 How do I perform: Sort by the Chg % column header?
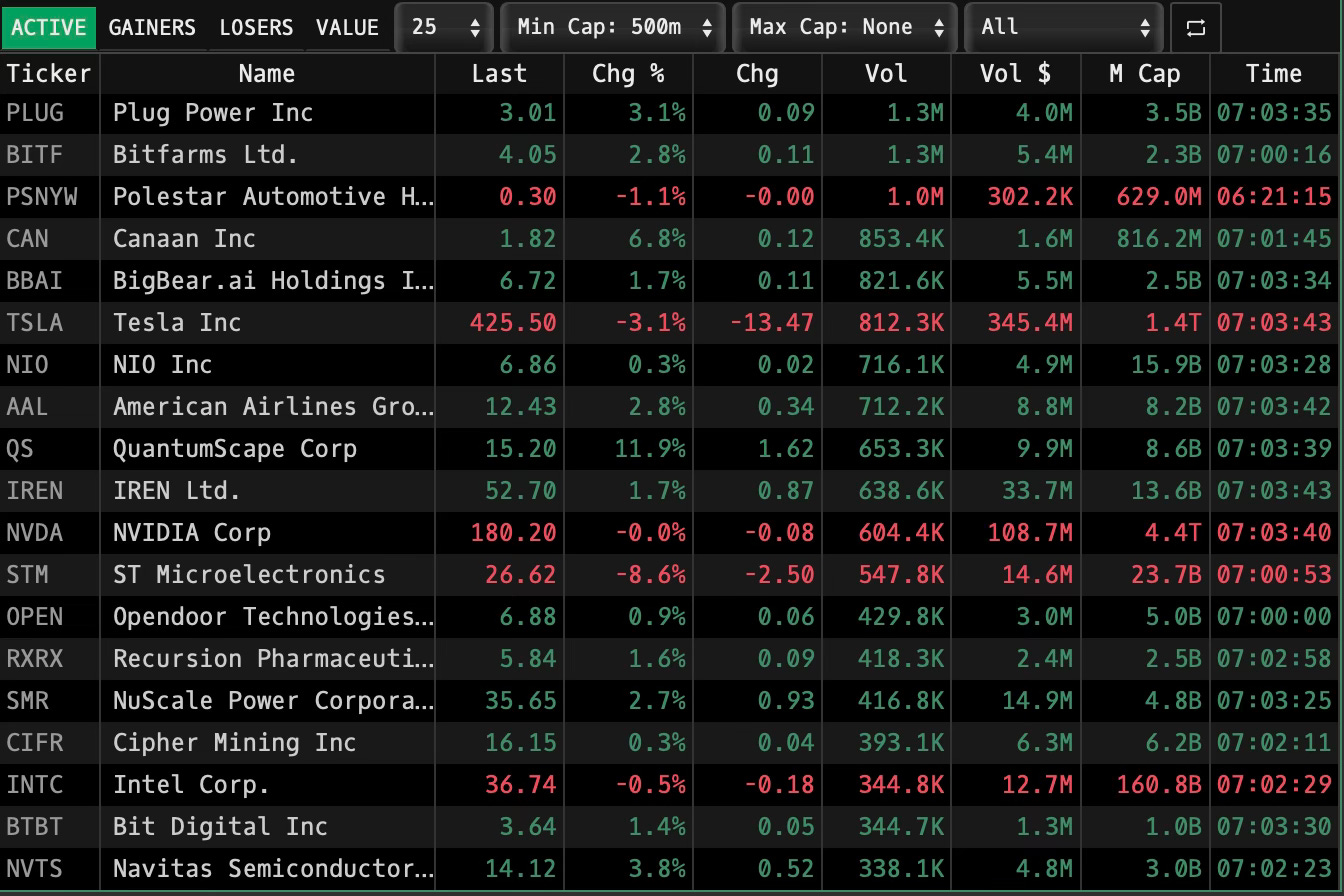(628, 74)
